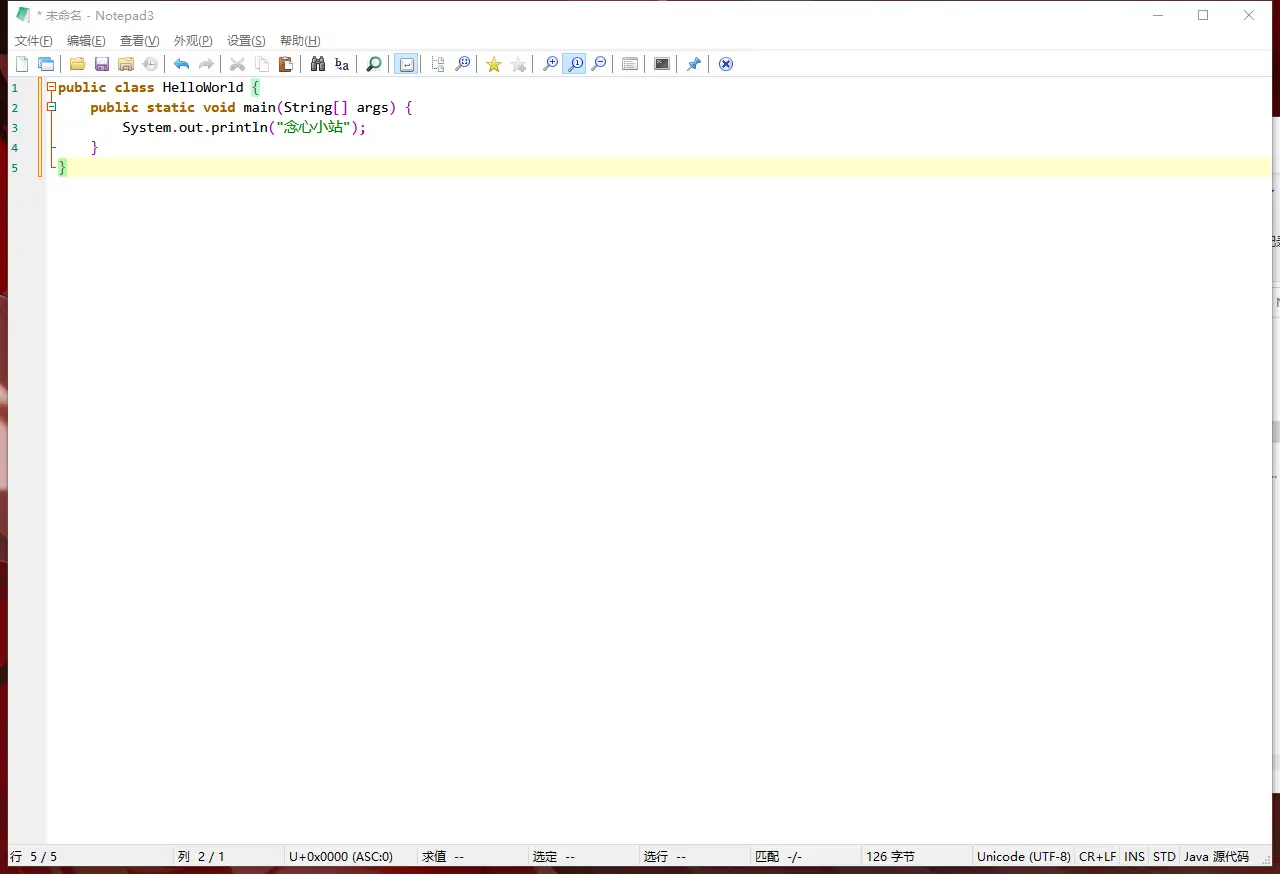Collapse the main method fold marker
The width and height of the screenshot is (1280, 874).
pos(52,107)
